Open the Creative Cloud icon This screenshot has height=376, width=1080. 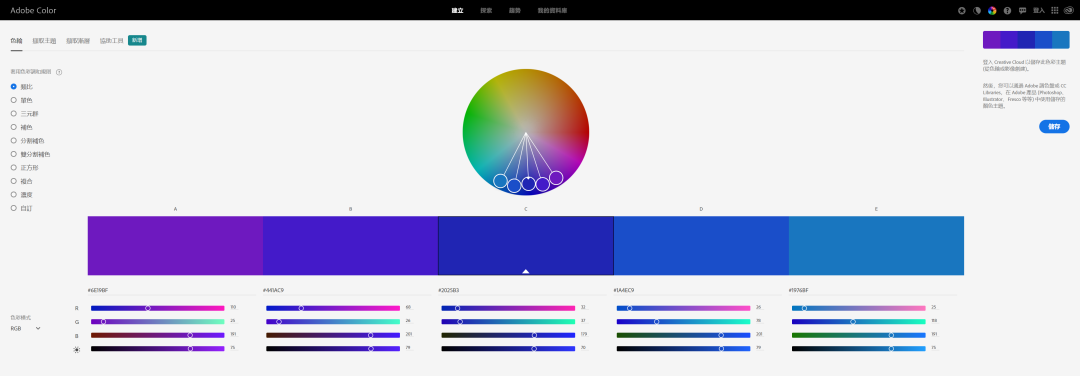[1070, 10]
